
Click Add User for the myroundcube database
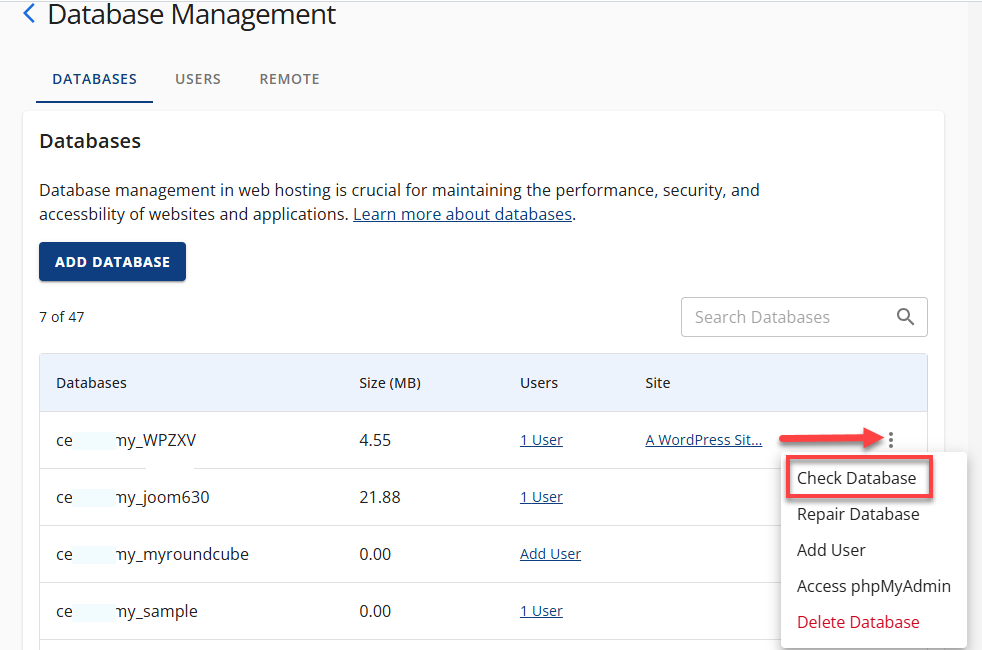pos(550,553)
